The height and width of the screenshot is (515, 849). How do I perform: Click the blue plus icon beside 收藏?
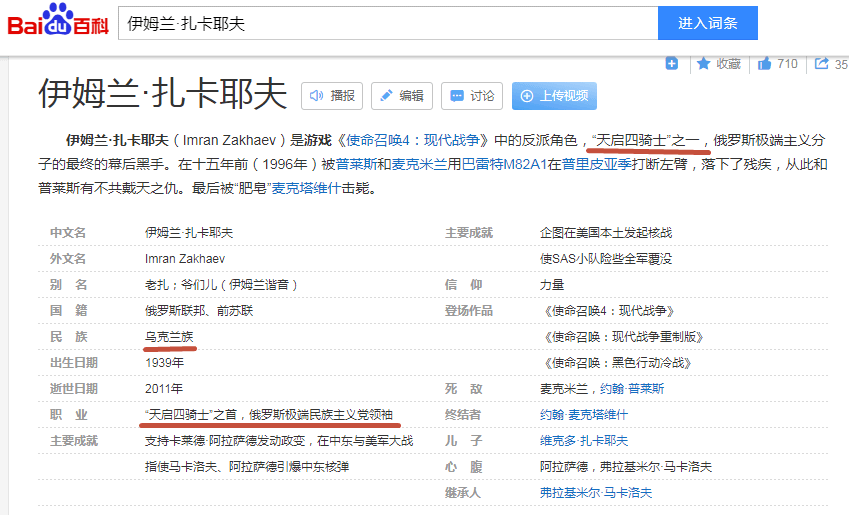(671, 64)
